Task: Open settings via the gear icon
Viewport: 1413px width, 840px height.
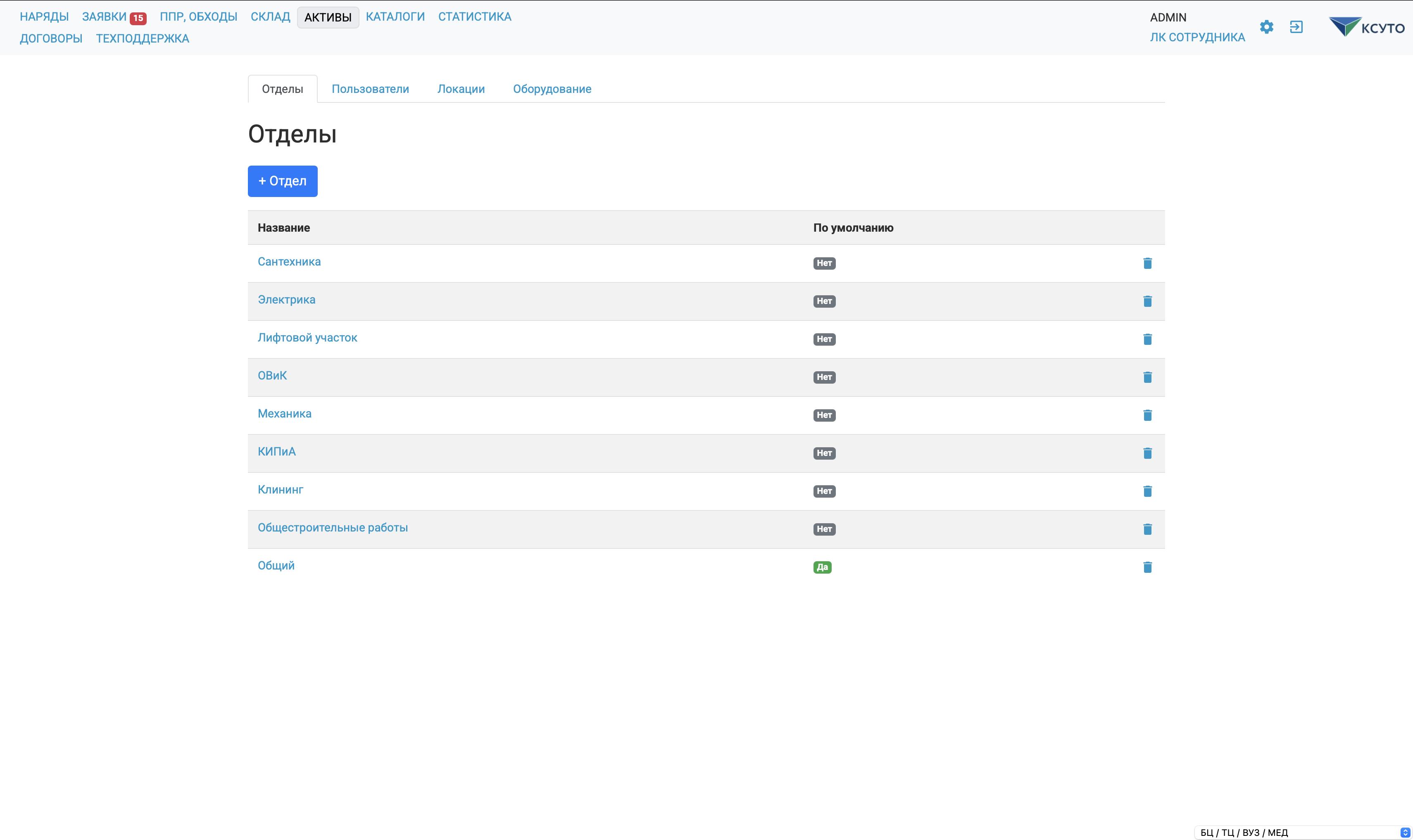Action: tap(1266, 26)
